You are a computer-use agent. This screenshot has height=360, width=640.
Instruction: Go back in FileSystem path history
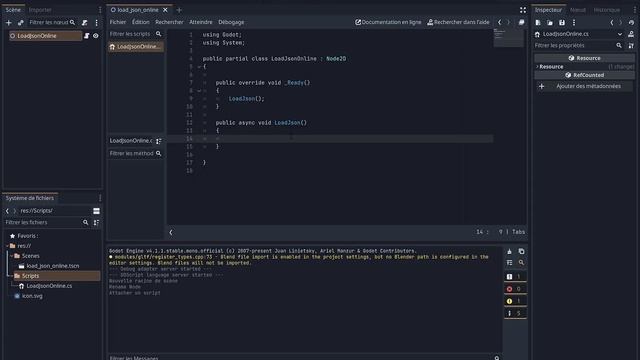click(x=7, y=211)
